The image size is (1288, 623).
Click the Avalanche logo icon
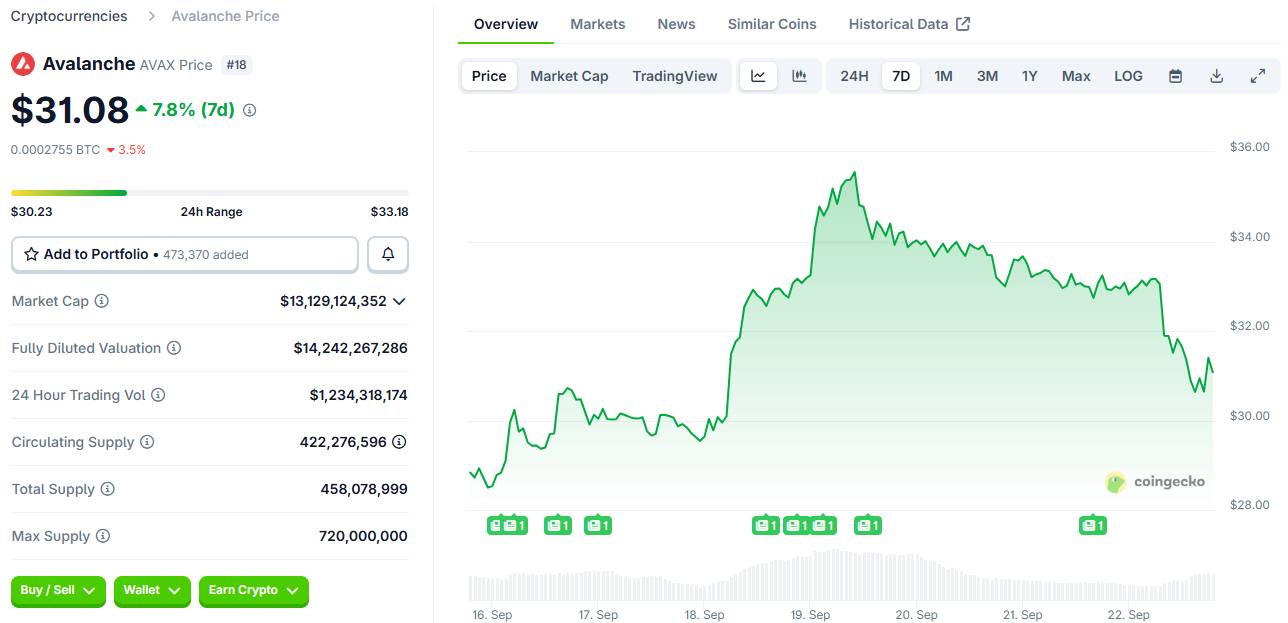(x=23, y=64)
